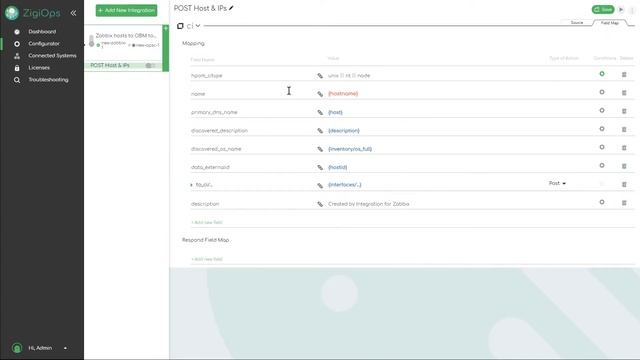
Task: Click the Save button
Action: (603, 9)
